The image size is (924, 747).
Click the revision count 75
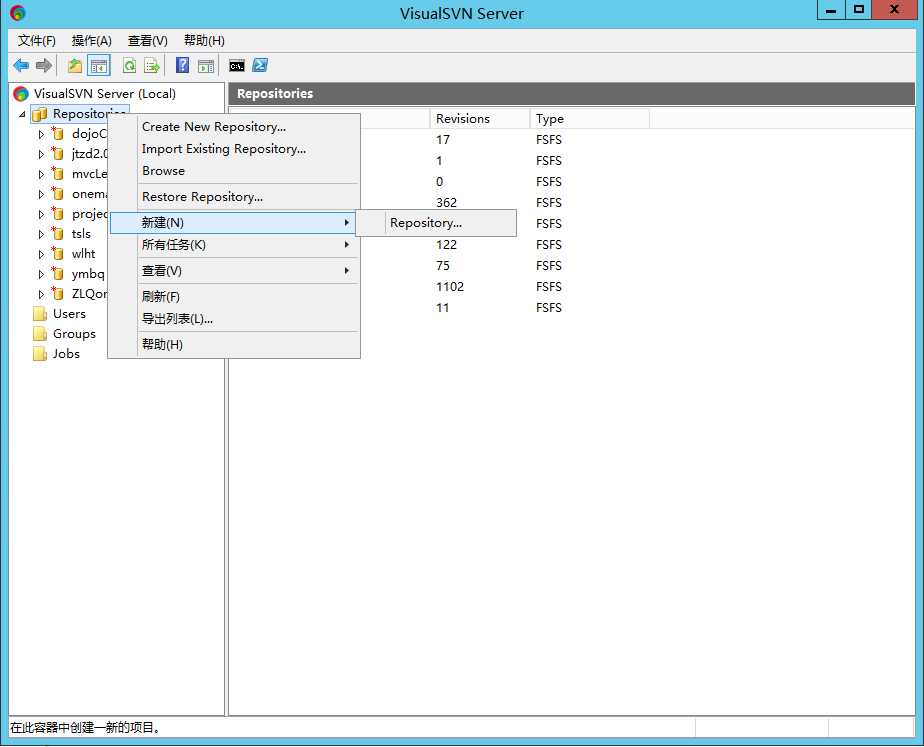pyautogui.click(x=443, y=266)
